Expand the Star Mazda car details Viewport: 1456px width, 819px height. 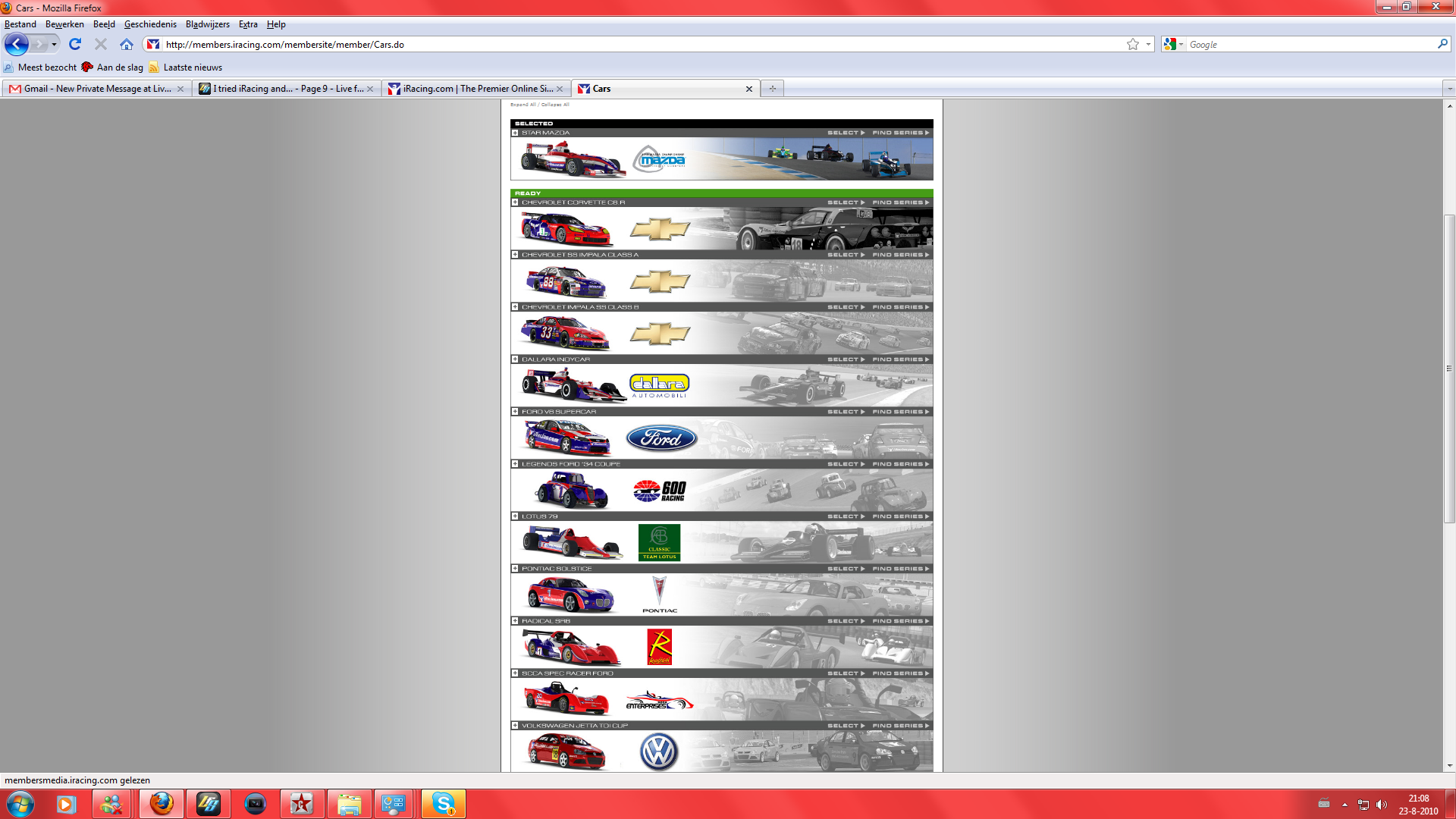(x=515, y=133)
